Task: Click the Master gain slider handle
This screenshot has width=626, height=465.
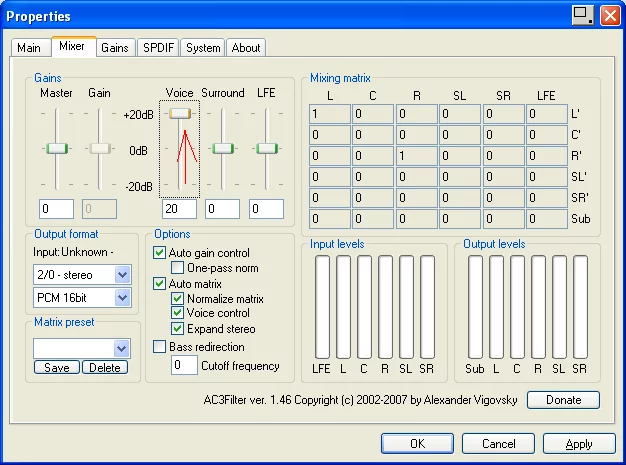Action: pyautogui.click(x=57, y=148)
